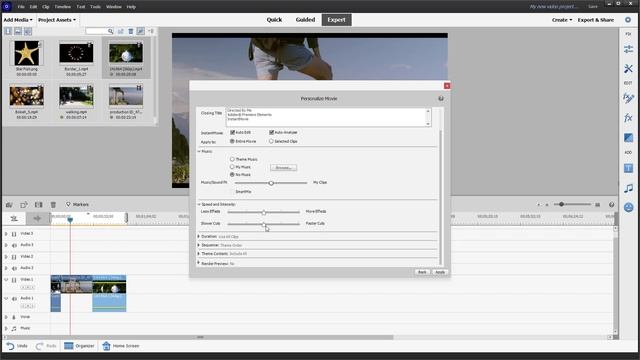Expand the Sequence section
640x360 pixels.
click(x=199, y=245)
